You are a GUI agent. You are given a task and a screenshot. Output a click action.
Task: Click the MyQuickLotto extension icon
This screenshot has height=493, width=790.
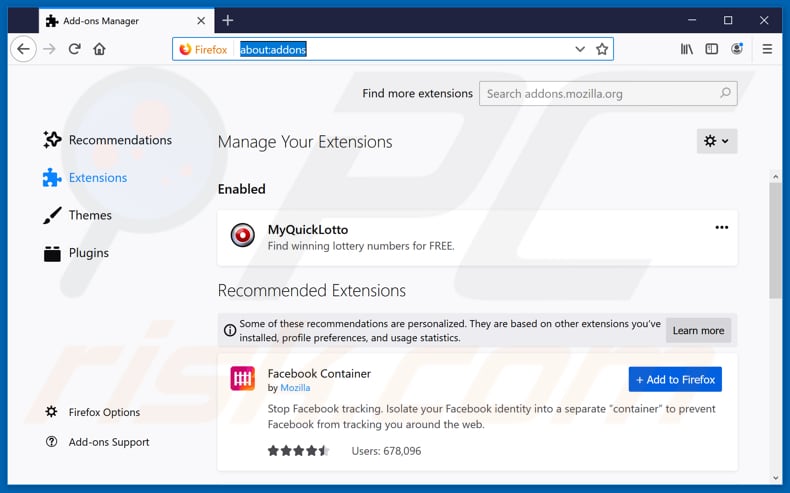pos(242,235)
